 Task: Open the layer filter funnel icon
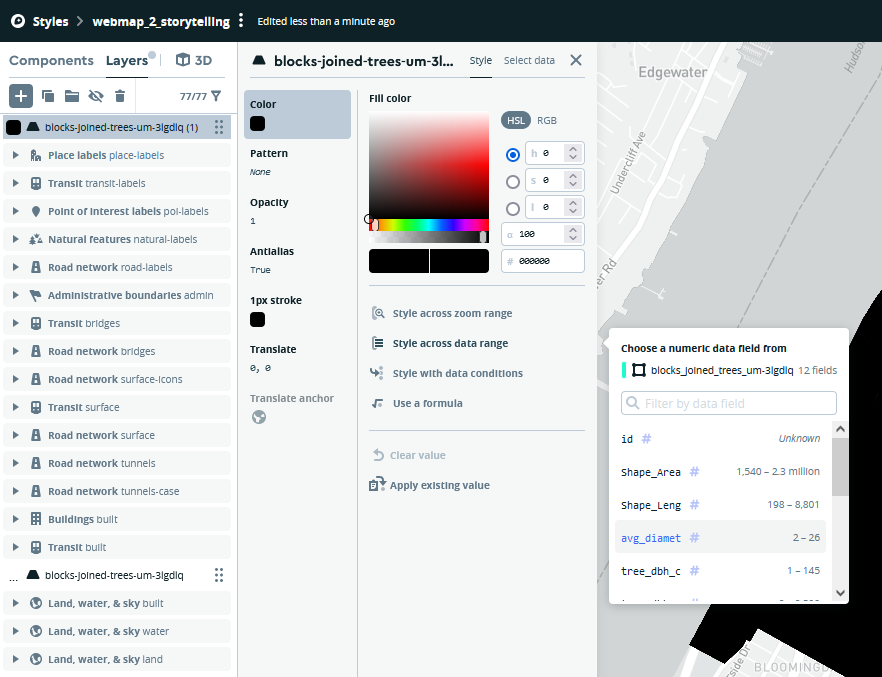tap(216, 96)
